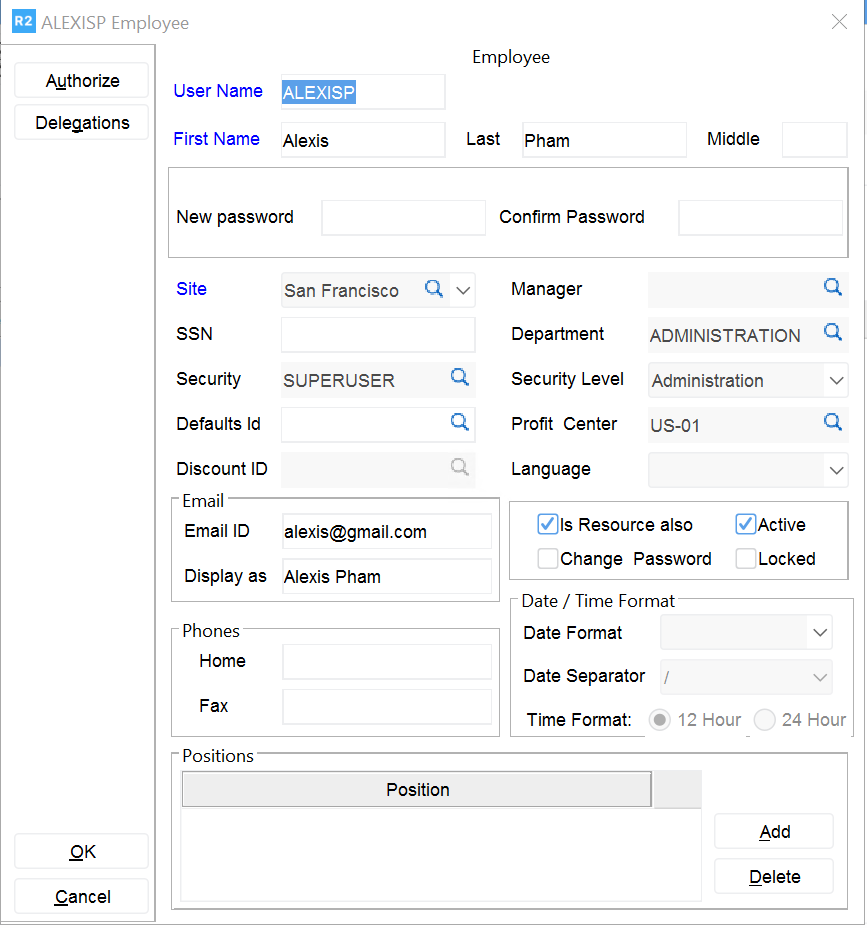Open the Date Format dropdown
Screen dimensions: 867x928
(820, 633)
